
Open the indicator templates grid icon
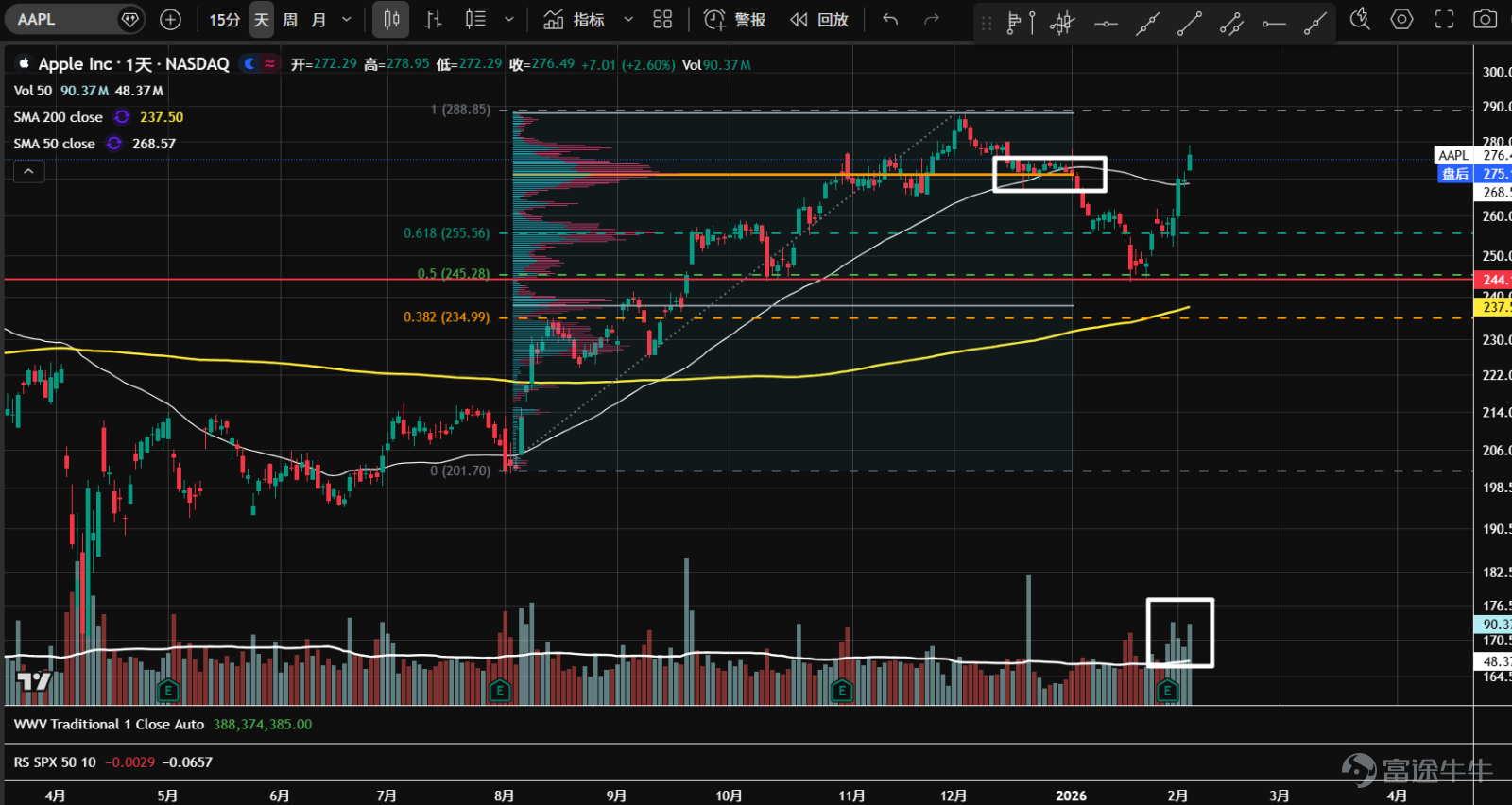pos(662,19)
